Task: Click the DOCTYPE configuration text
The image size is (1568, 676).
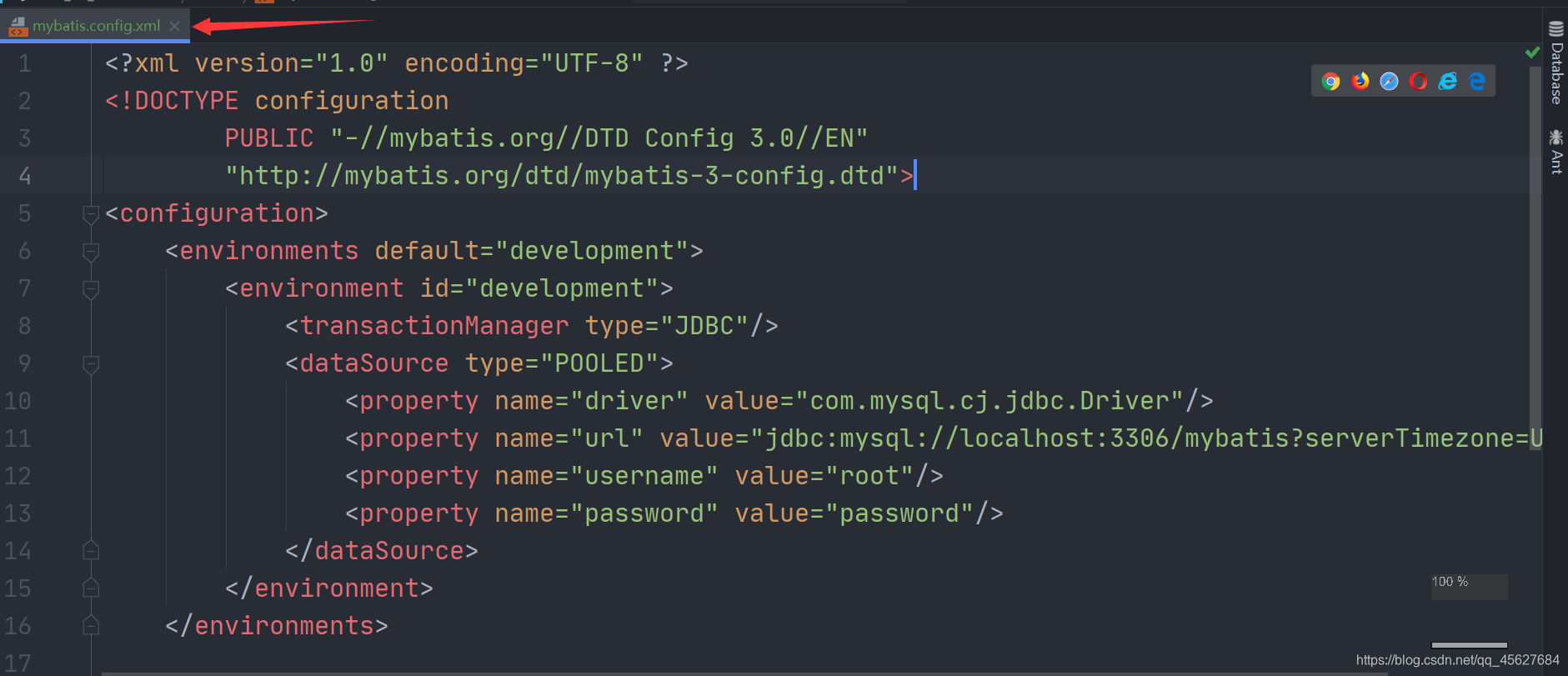Action: click(277, 101)
